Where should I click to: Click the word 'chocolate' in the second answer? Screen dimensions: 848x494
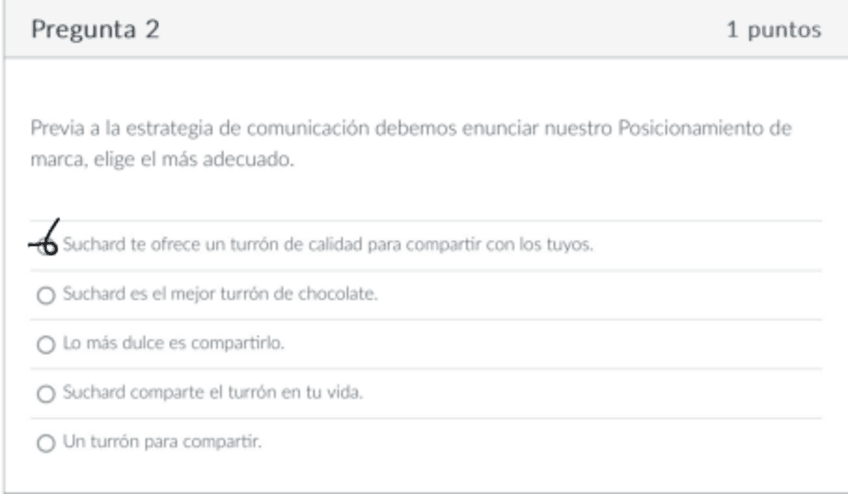tap(344, 295)
